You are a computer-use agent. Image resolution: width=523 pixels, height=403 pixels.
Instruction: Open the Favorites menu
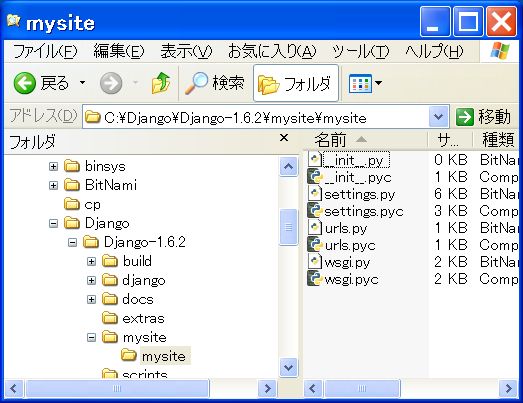pyautogui.click(x=272, y=52)
